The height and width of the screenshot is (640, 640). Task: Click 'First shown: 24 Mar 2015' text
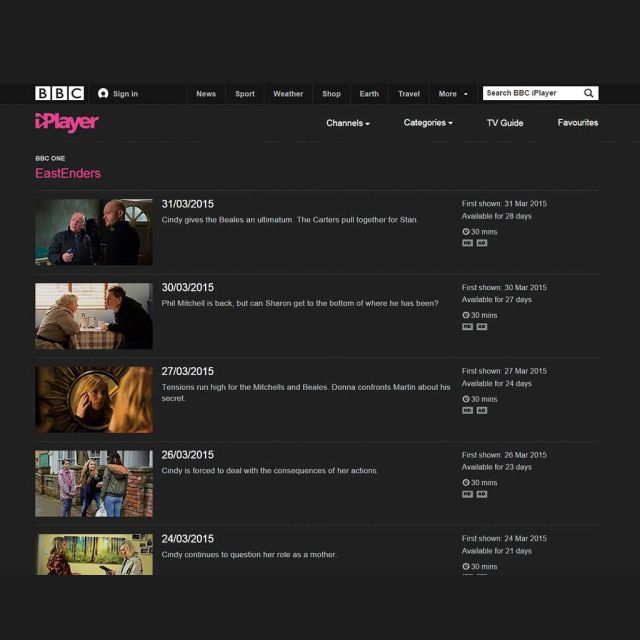click(x=504, y=538)
